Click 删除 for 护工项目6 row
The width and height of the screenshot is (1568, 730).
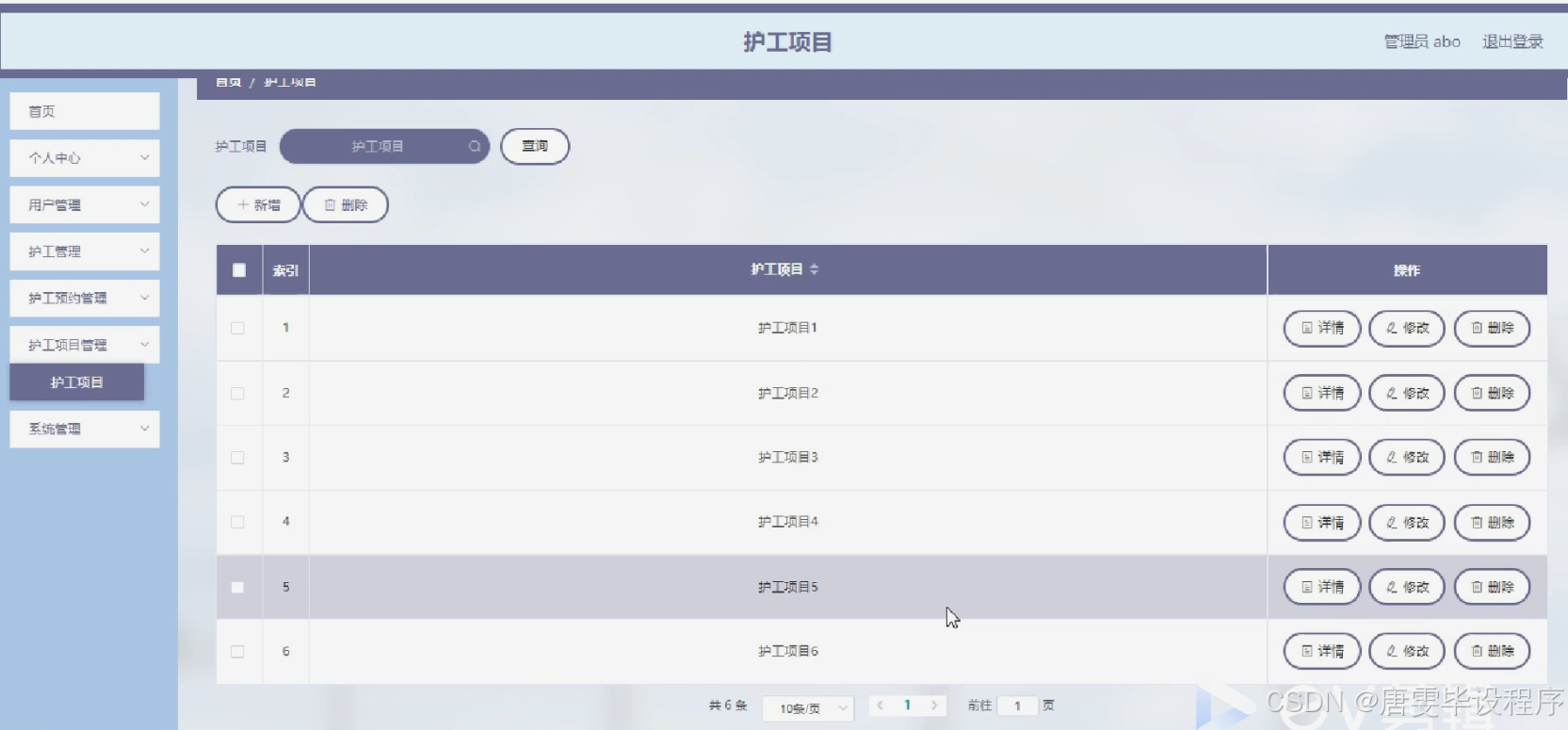pos(1492,651)
